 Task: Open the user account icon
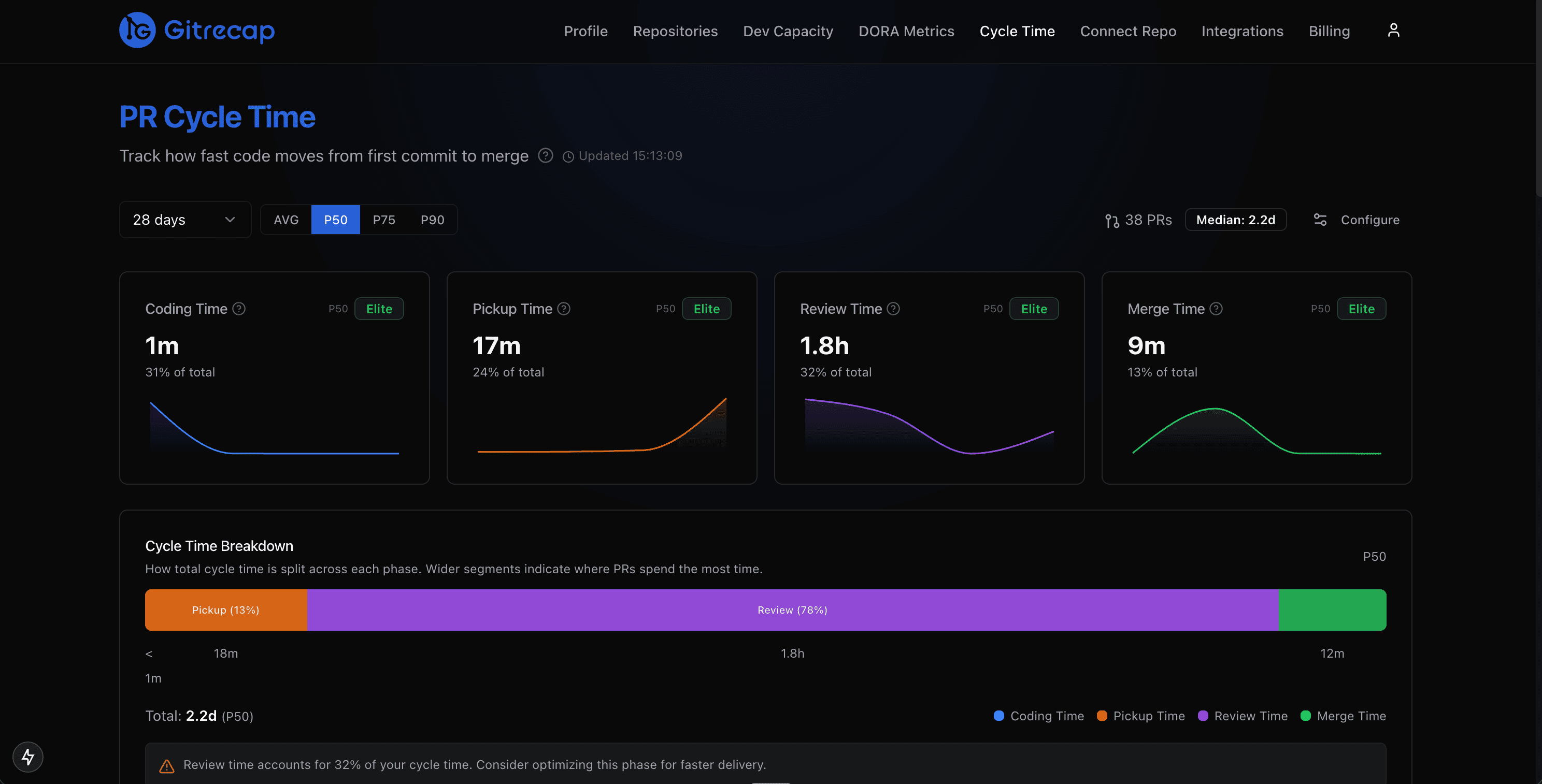[x=1393, y=30]
